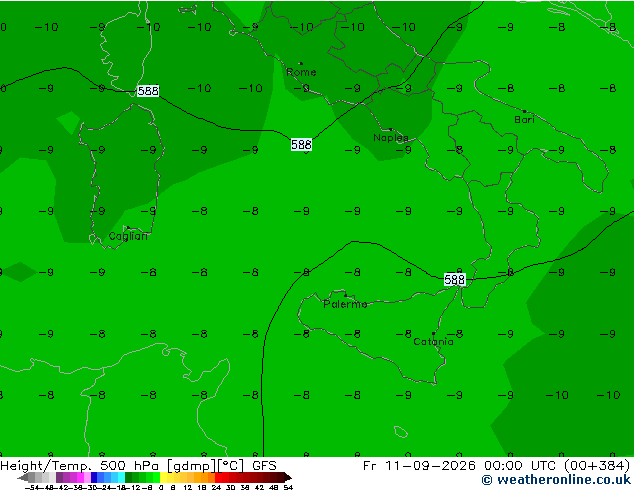Click the Rome city label
Screen dimensions: 634x490
coord(301,72)
